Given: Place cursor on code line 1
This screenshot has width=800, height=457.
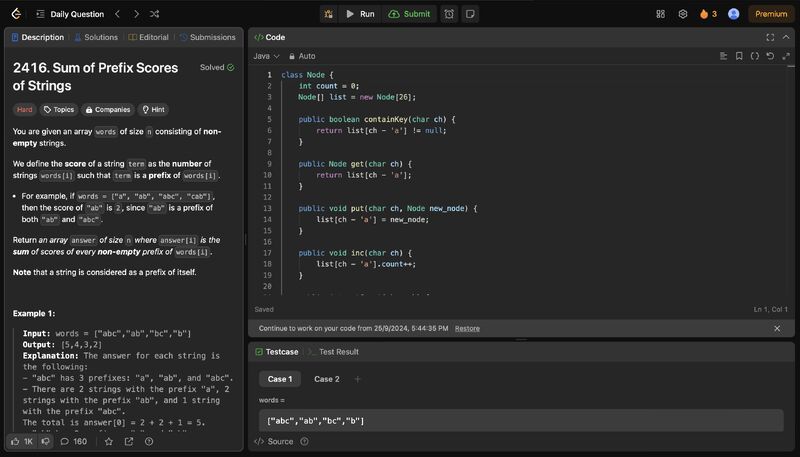Looking at the screenshot, I should 307,75.
